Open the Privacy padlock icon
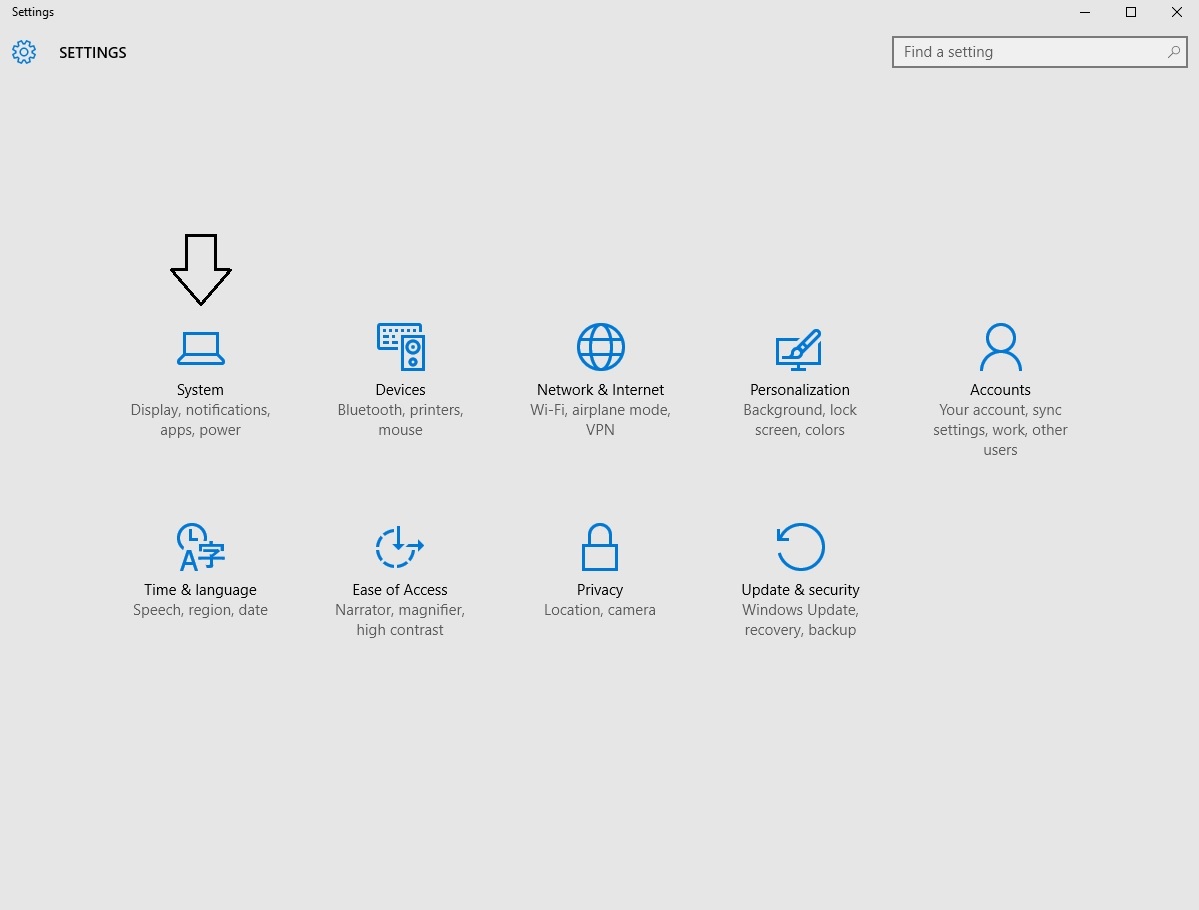This screenshot has width=1199, height=910. pos(600,547)
